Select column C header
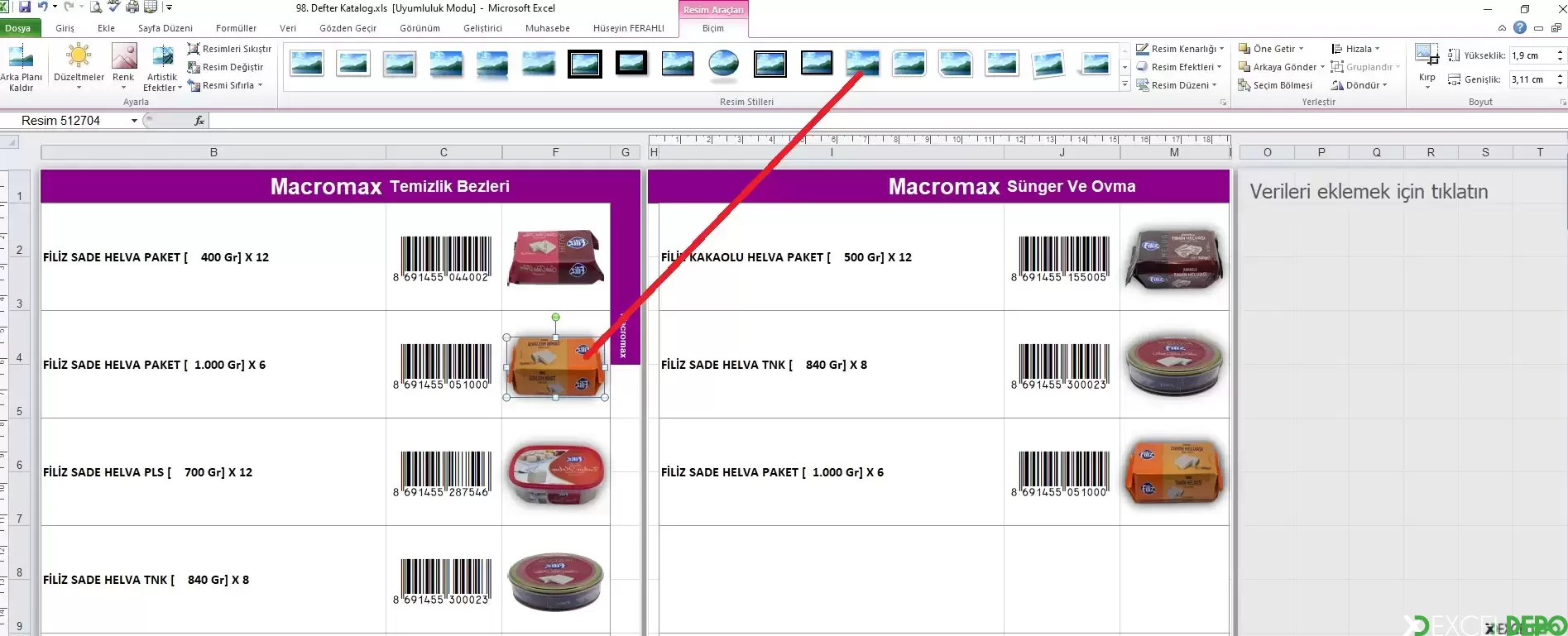The width and height of the screenshot is (1568, 636). point(444,152)
